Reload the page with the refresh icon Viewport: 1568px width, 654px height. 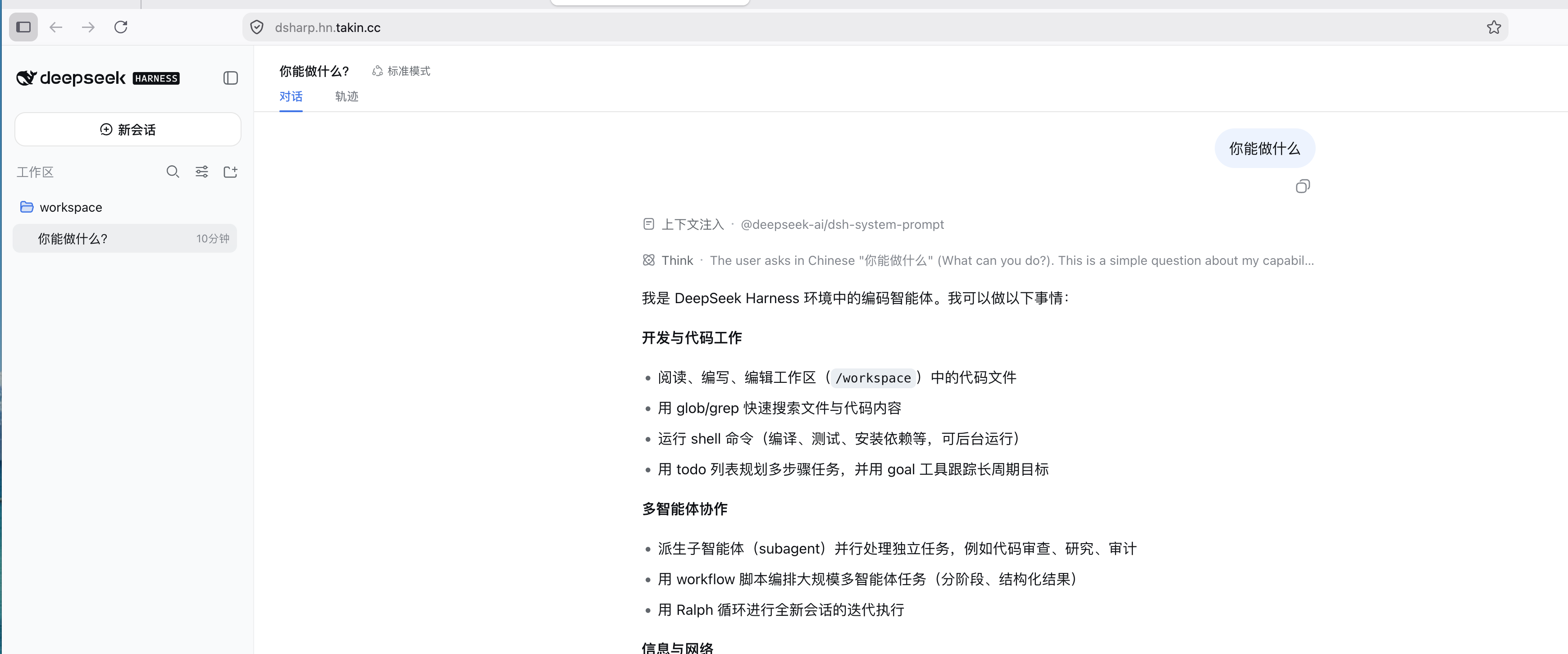[x=121, y=27]
